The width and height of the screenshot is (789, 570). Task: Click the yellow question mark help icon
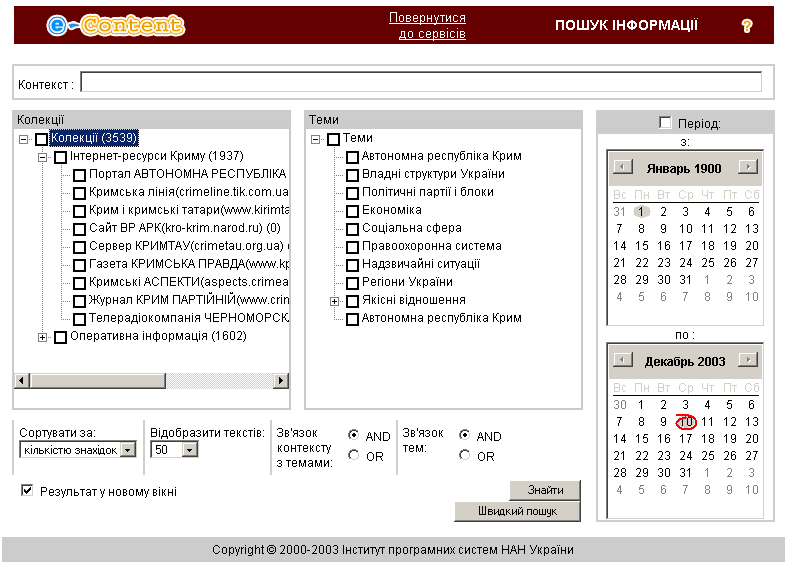[747, 26]
